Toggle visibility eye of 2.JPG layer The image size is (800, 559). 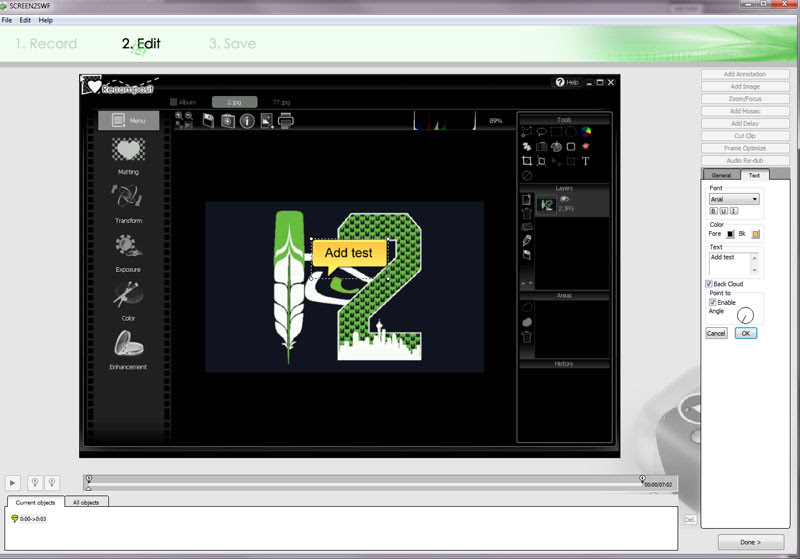[564, 199]
